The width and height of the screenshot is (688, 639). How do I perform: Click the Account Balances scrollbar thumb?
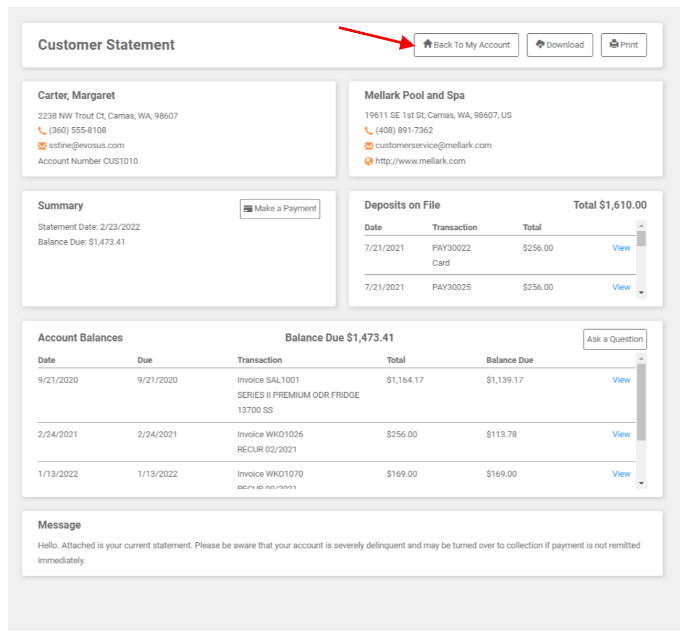click(641, 402)
